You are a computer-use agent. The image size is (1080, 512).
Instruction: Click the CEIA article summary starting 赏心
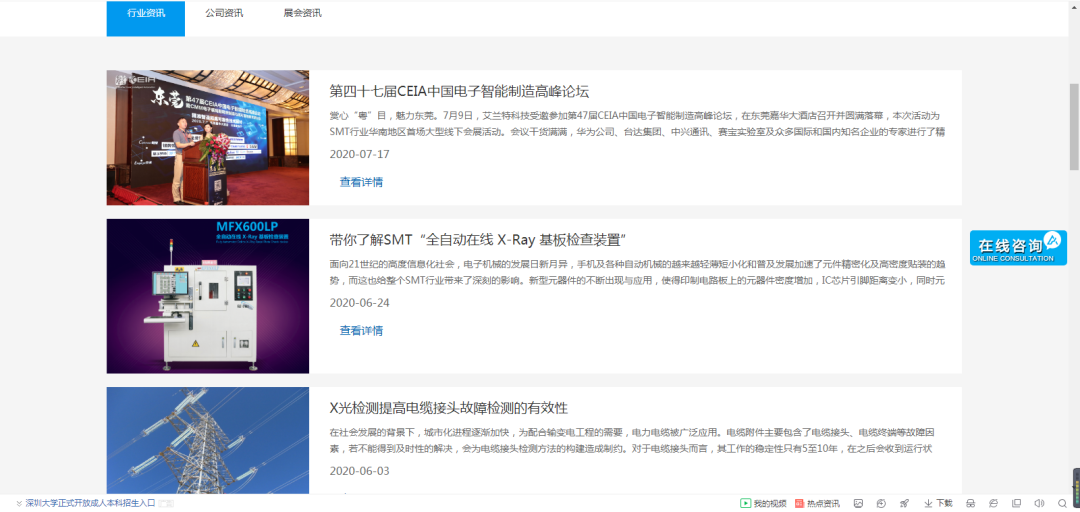point(637,123)
